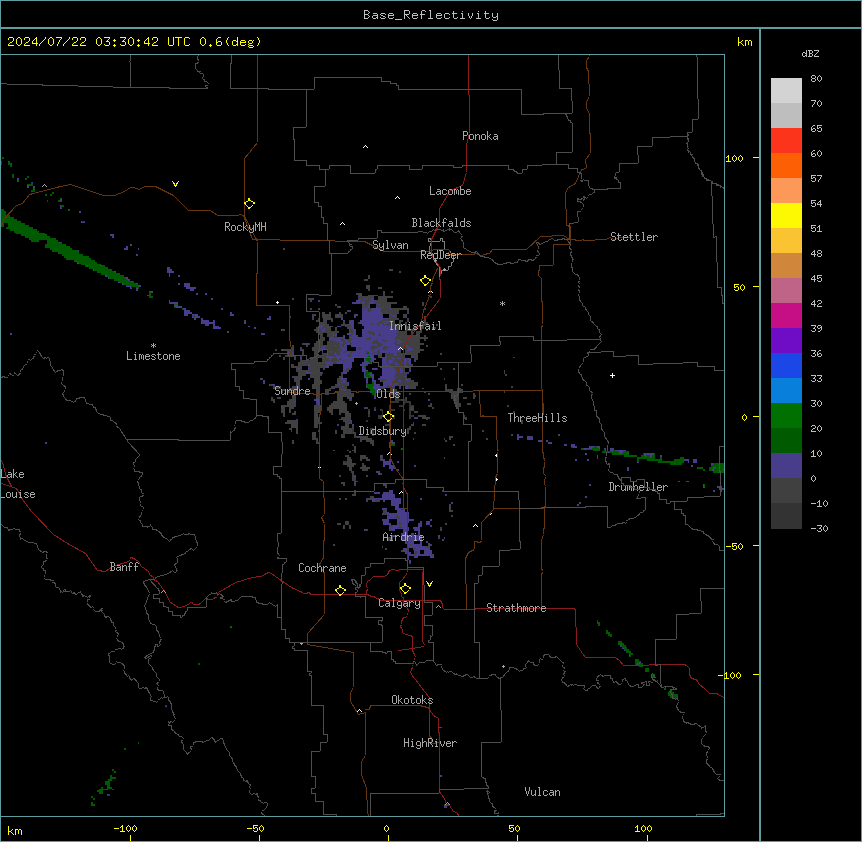Click the RockyMH label

tap(245, 227)
